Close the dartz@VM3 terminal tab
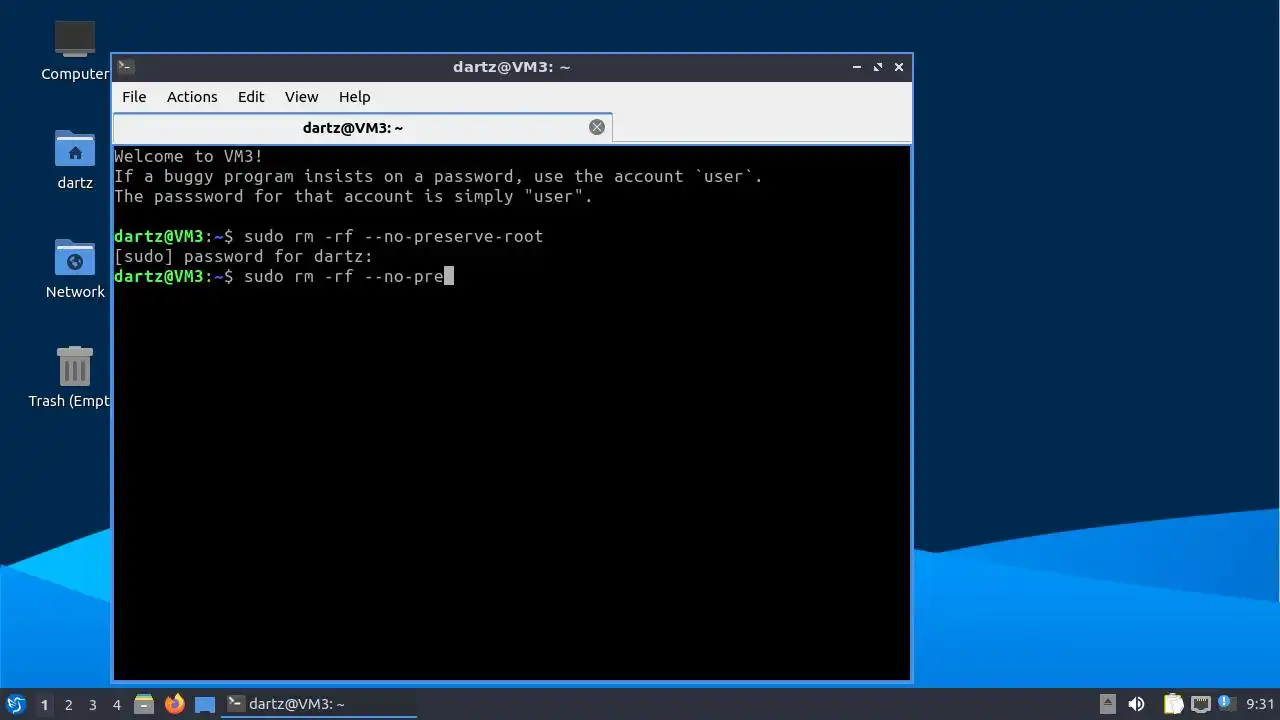 597,127
